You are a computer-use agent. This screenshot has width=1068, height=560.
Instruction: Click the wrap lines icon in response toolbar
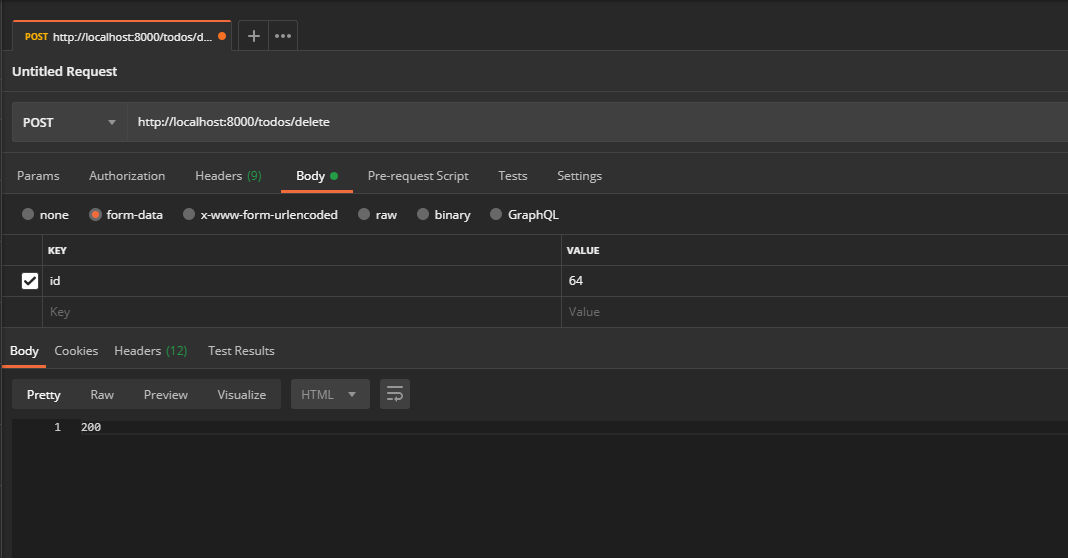394,394
